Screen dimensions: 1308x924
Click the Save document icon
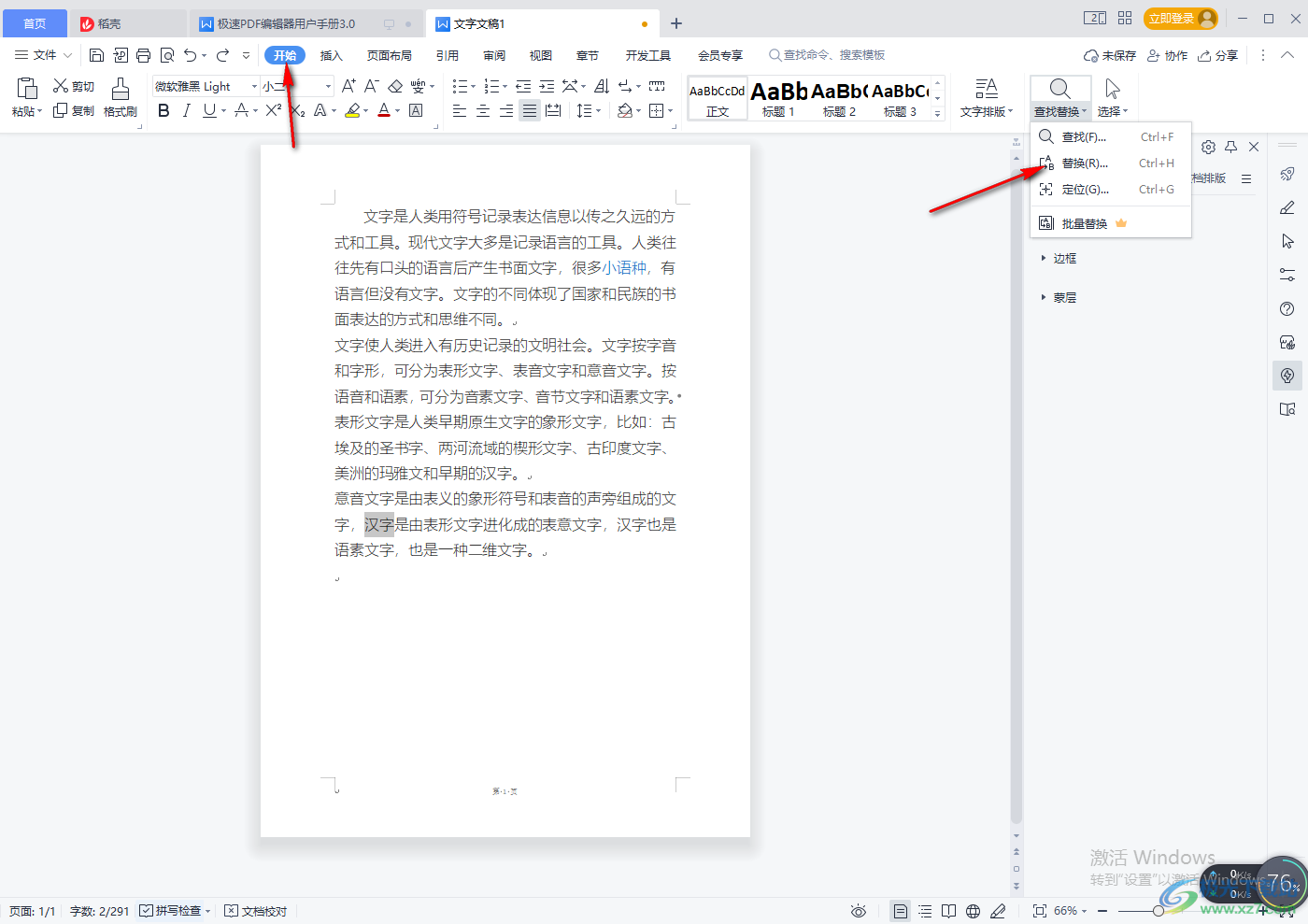[96, 55]
